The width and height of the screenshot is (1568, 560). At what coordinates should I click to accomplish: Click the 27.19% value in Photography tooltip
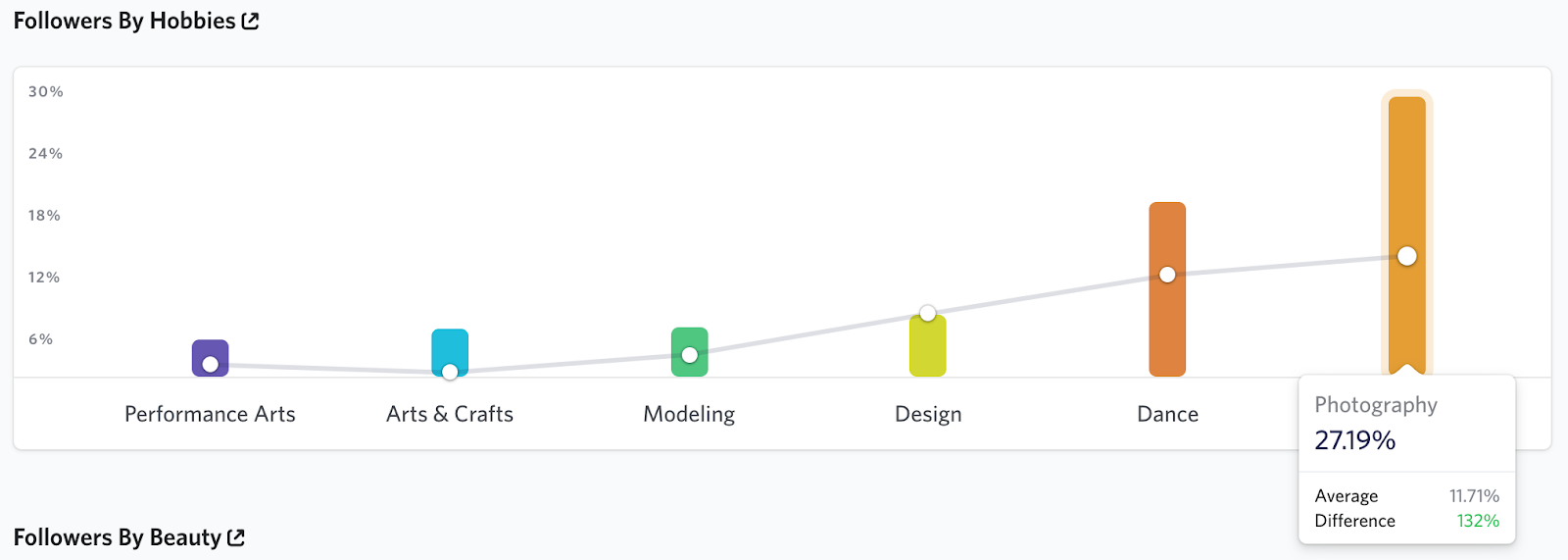click(1355, 440)
